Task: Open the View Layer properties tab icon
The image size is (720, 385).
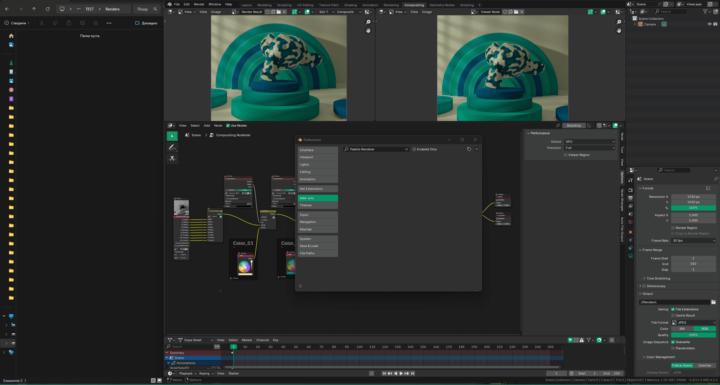Action: [x=630, y=206]
